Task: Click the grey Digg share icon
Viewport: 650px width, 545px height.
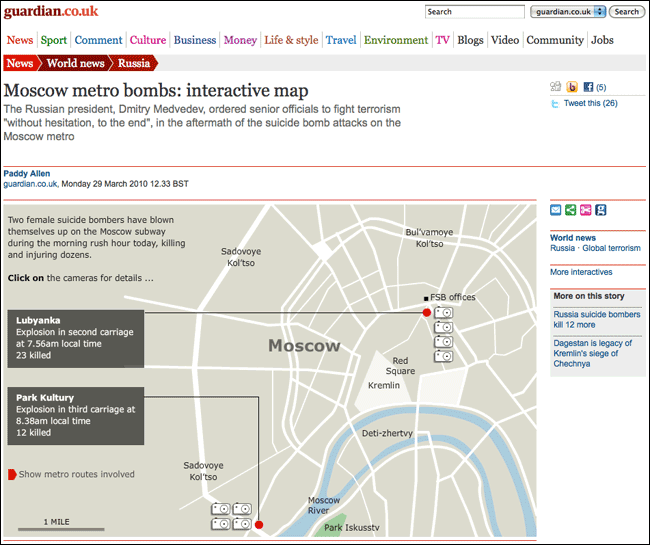Action: coord(555,87)
